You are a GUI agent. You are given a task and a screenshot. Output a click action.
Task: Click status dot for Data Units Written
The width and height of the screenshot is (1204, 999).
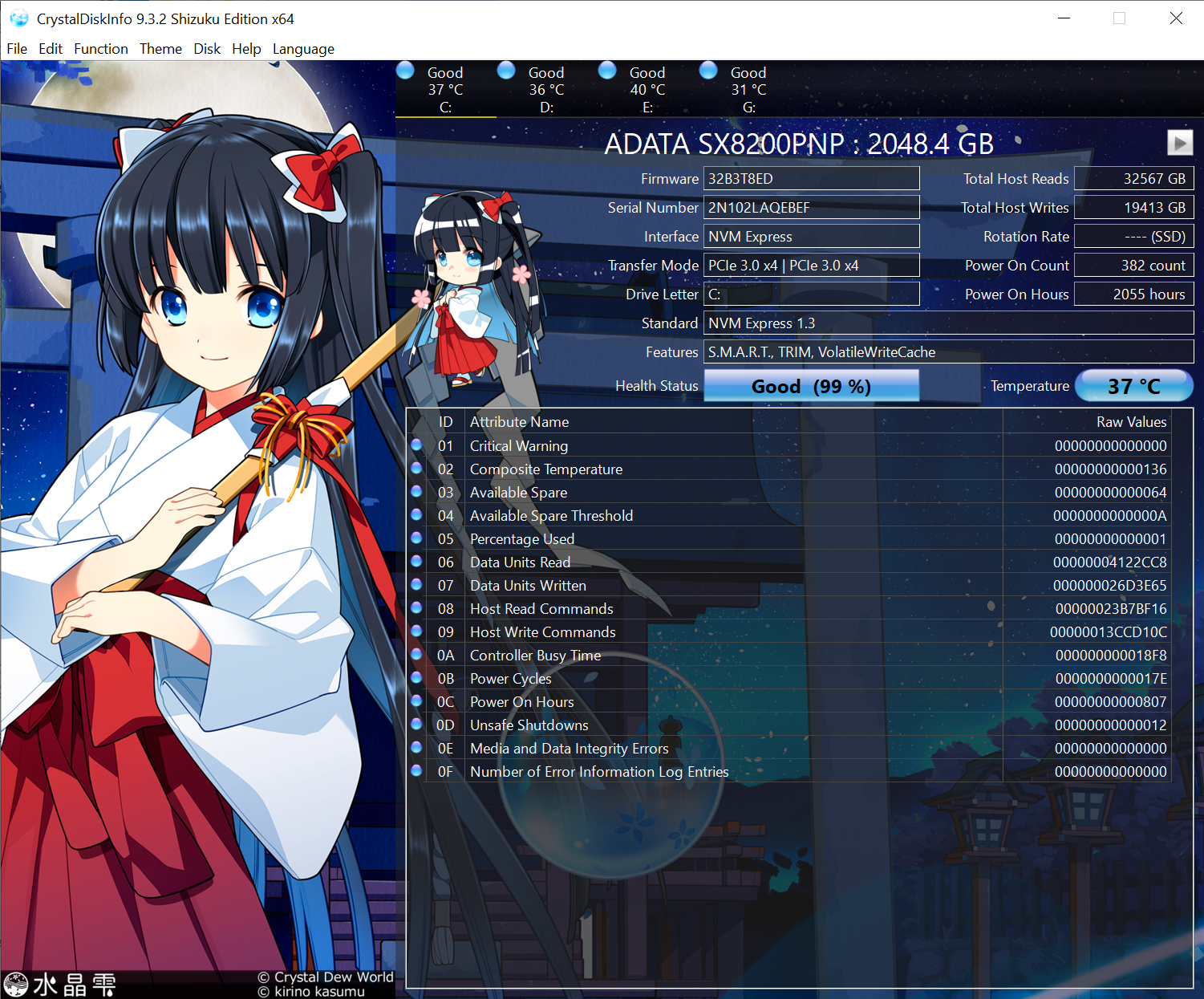pyautogui.click(x=416, y=584)
